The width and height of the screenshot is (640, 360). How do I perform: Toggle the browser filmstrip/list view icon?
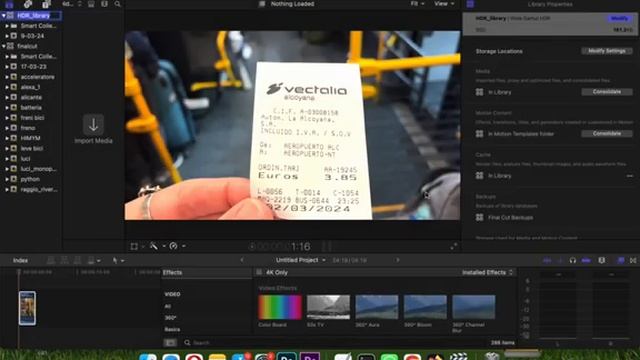(91, 4)
